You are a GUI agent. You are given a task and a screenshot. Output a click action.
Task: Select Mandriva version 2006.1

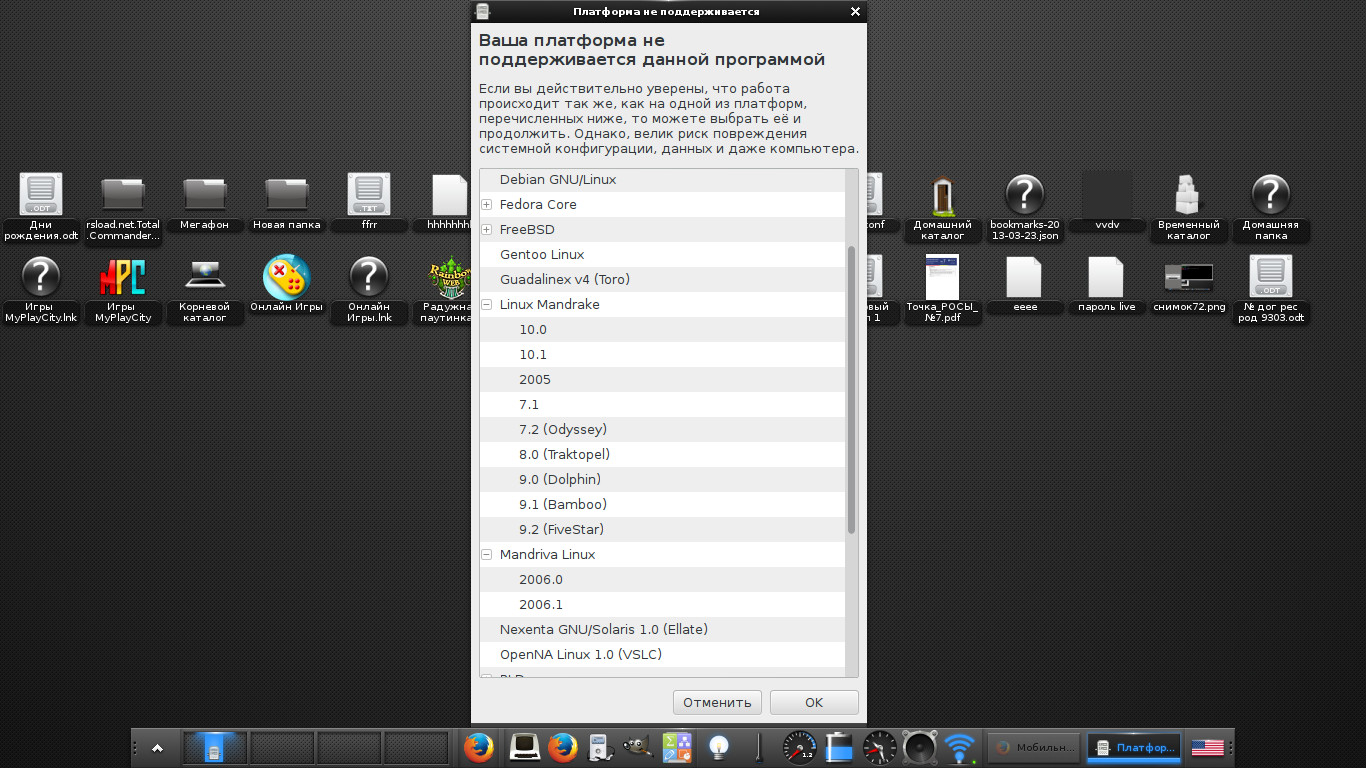tap(662, 605)
